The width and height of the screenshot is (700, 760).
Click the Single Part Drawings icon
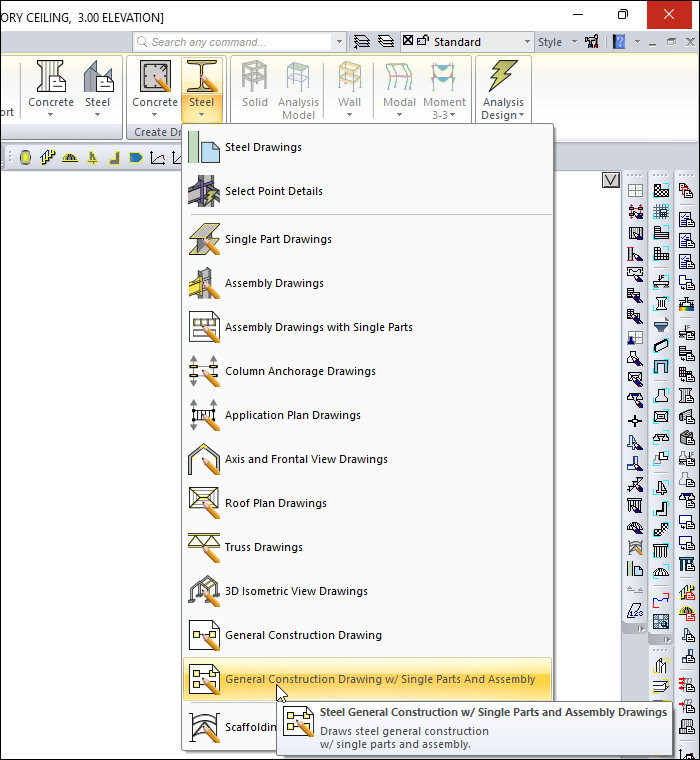click(203, 240)
